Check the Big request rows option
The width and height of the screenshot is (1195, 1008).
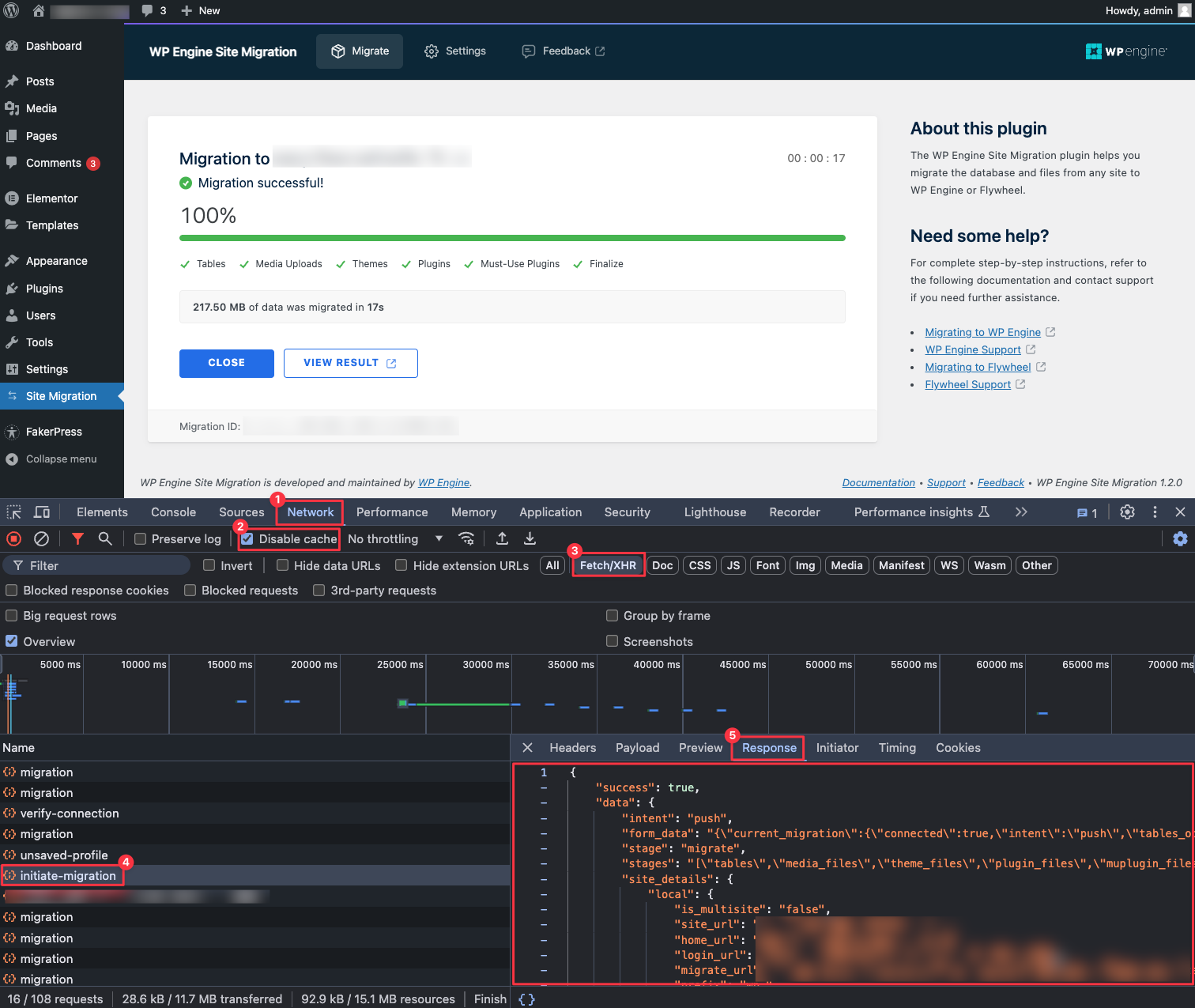tap(12, 616)
